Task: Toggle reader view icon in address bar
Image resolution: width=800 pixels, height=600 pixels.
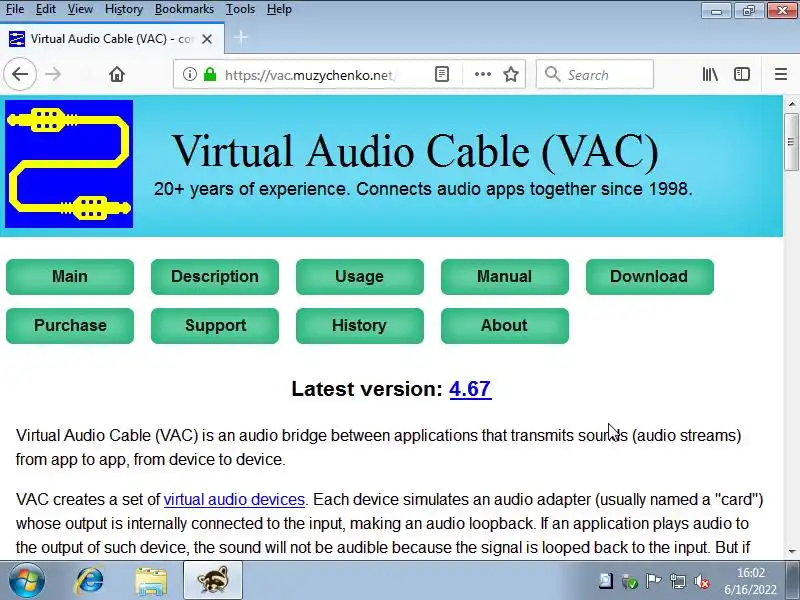Action: coord(442,74)
